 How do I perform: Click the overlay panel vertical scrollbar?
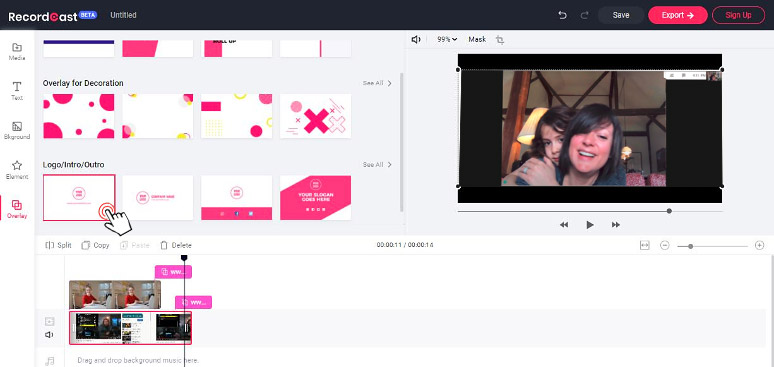click(x=401, y=142)
